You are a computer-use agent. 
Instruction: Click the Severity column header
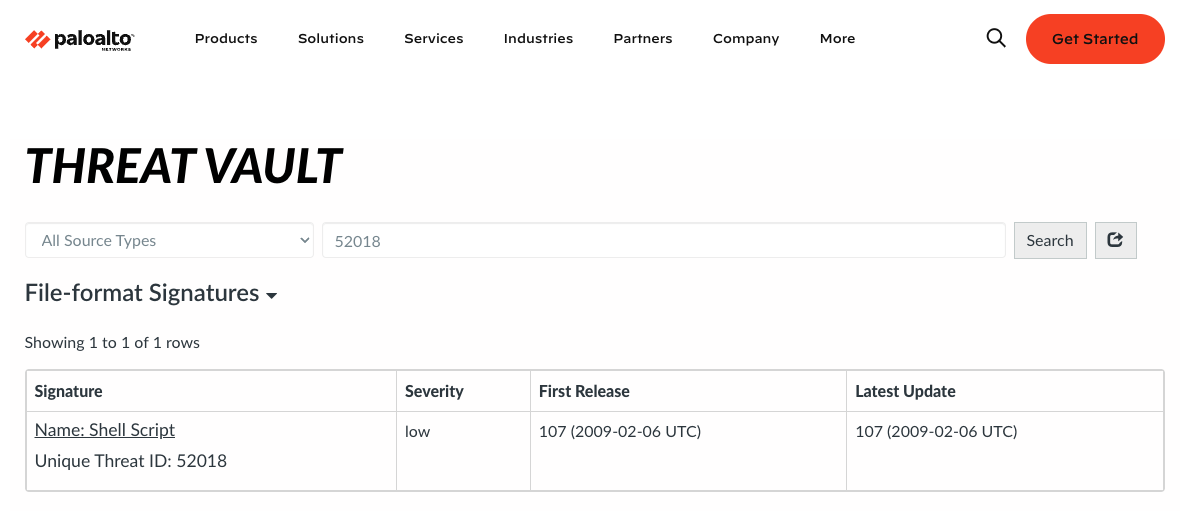coord(434,391)
